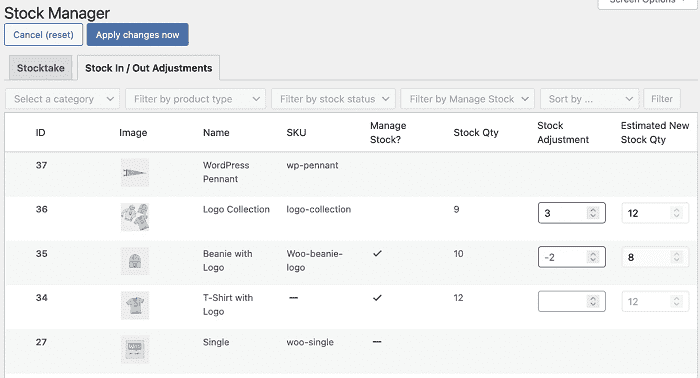Viewport: 700px width, 378px height.
Task: Open Filter by product type dropdown
Action: click(196, 99)
